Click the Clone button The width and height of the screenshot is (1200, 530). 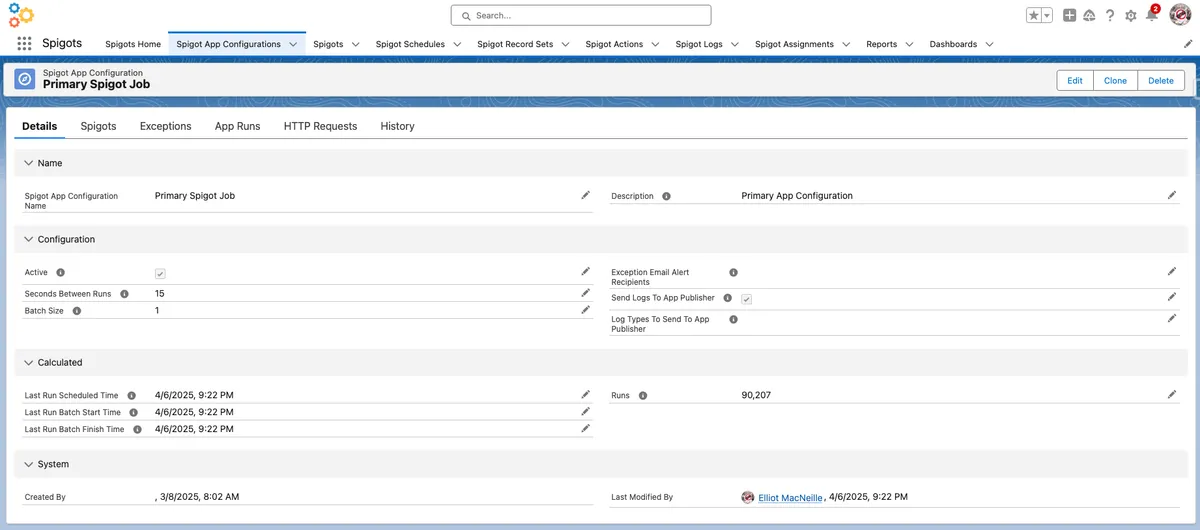[1115, 80]
